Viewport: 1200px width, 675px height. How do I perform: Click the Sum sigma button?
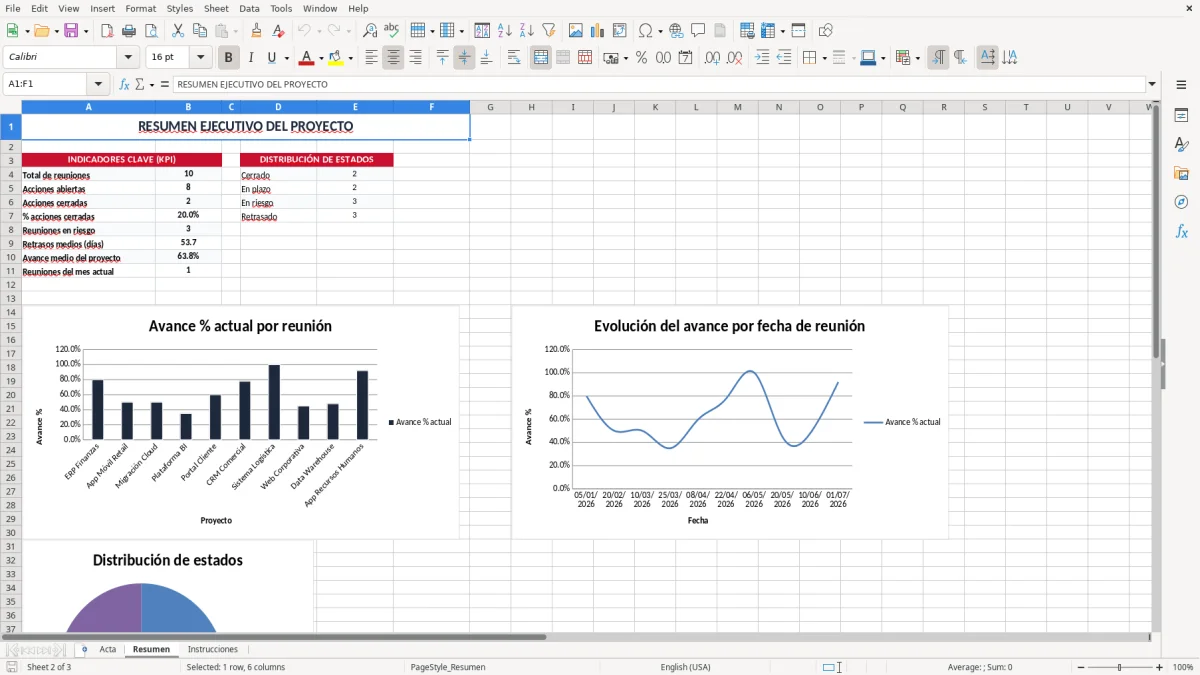pyautogui.click(x=139, y=84)
